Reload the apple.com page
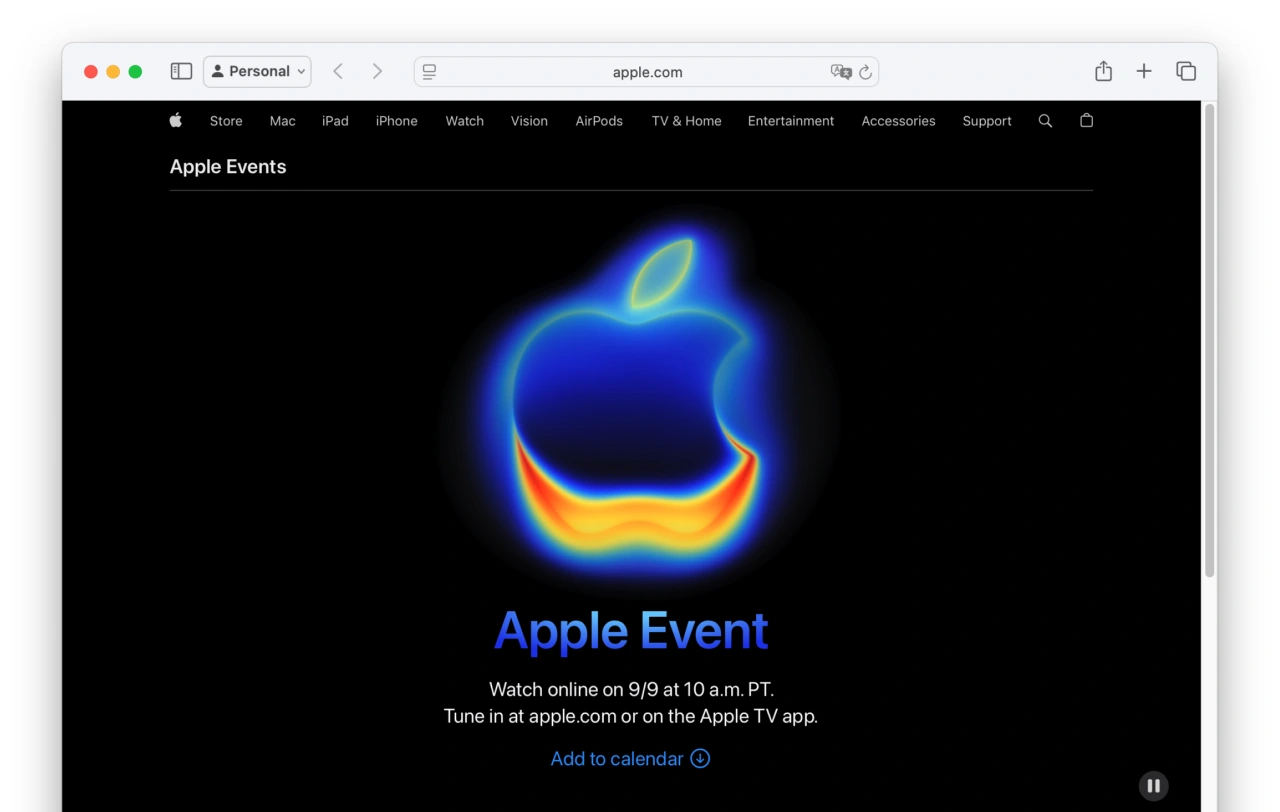1280x812 pixels. tap(865, 72)
